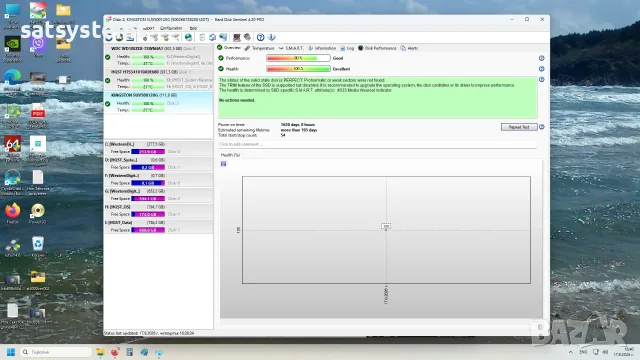Switch to the Disk Performance tab
Image resolution: width=640 pixels, height=360 pixels.
[377, 48]
